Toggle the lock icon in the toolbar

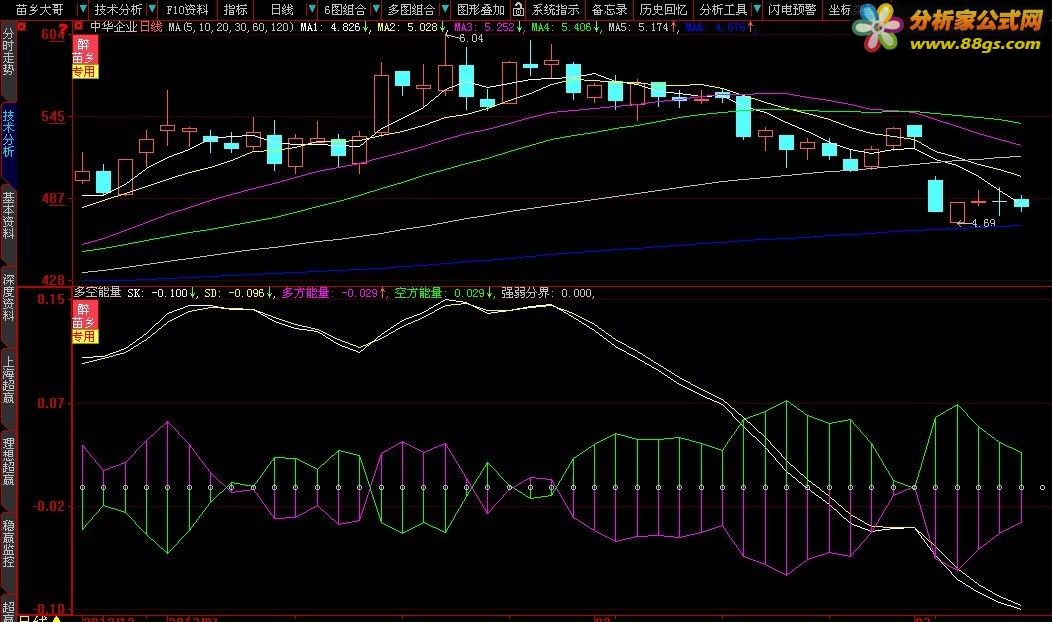(x=519, y=9)
